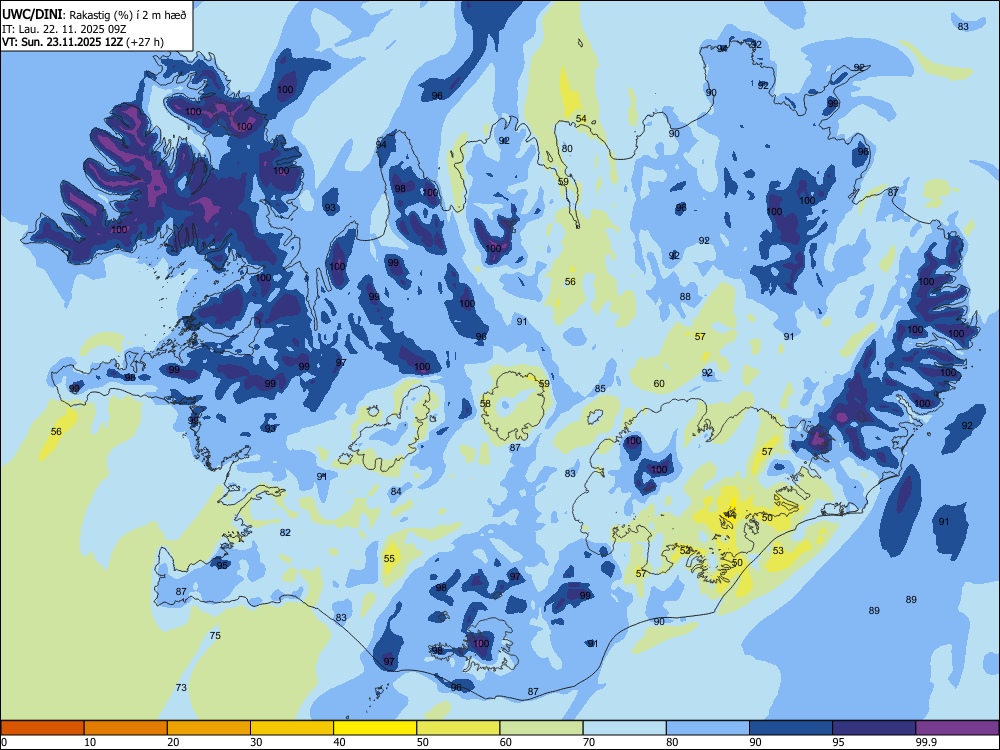
Task: Click the humidity value '55' on the map
Action: click(389, 559)
